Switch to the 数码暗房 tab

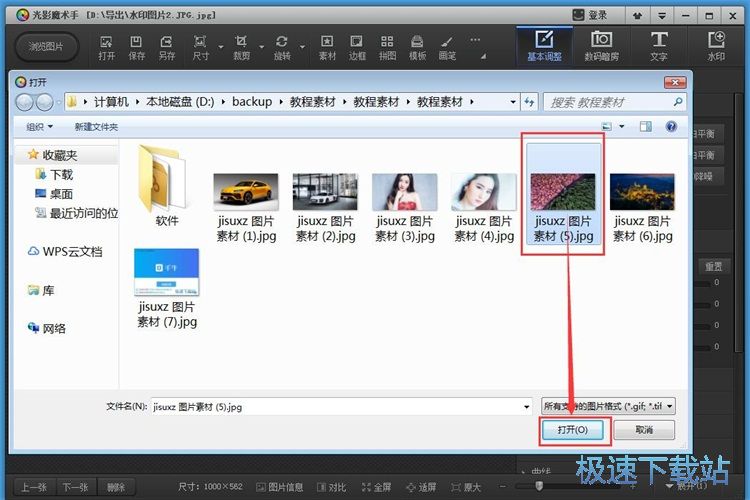(601, 46)
